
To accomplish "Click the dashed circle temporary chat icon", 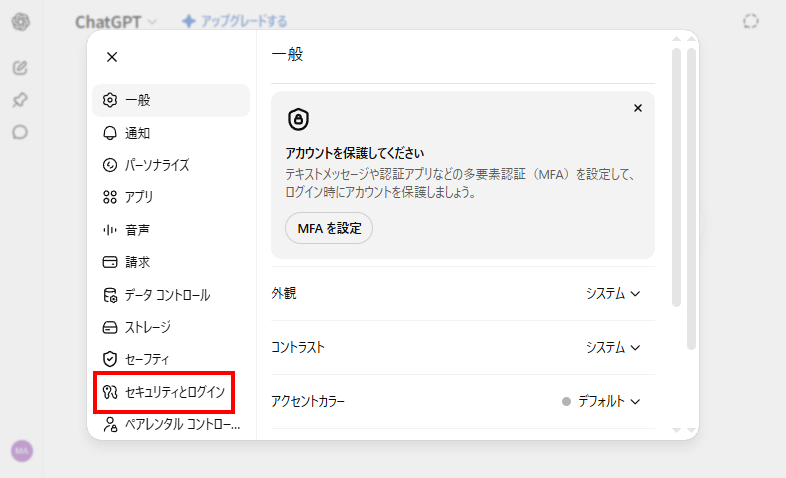I will point(750,22).
